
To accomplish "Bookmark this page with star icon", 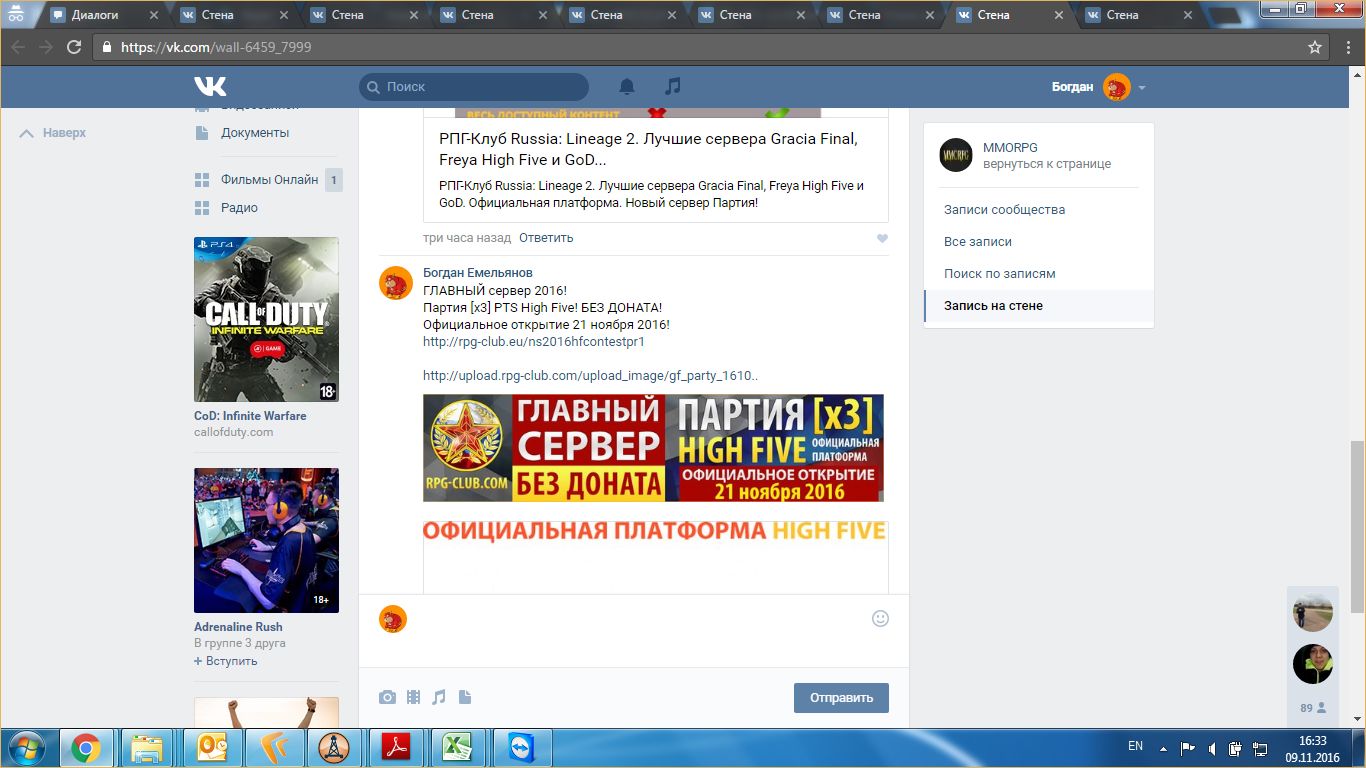I will point(1315,47).
